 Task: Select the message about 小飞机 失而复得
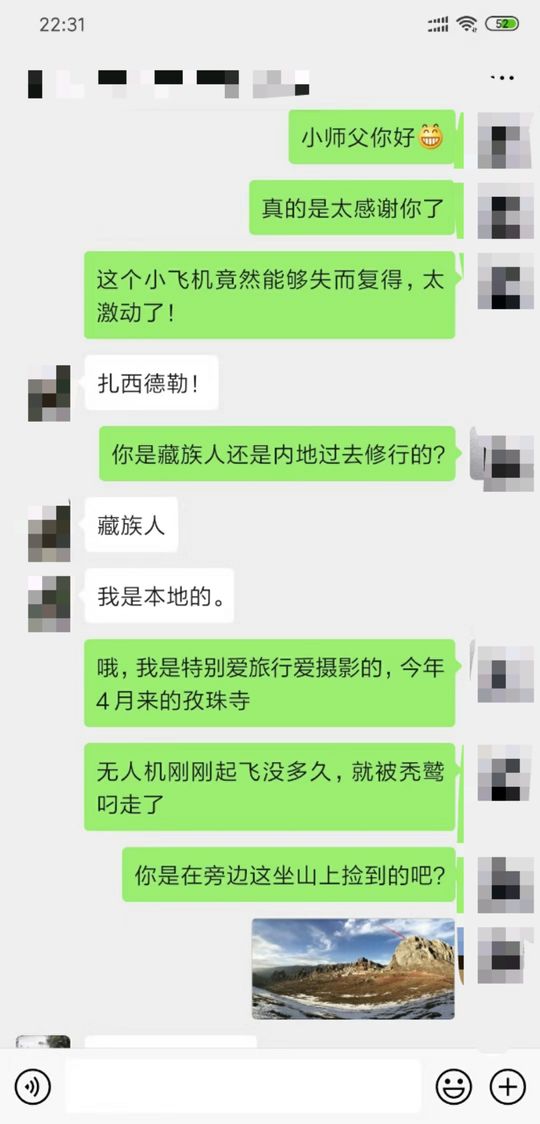pos(270,295)
